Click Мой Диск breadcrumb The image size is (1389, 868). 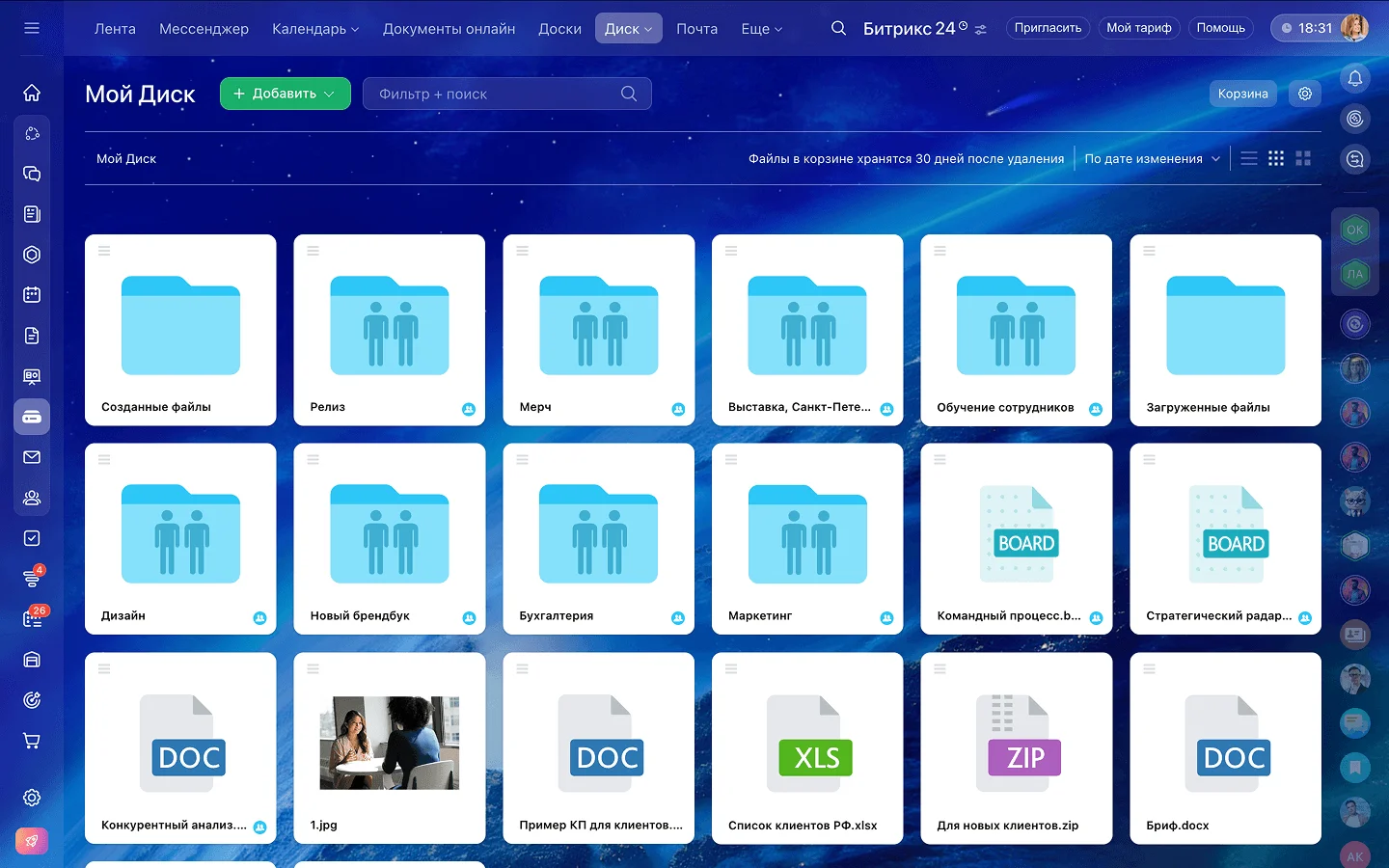point(126,158)
